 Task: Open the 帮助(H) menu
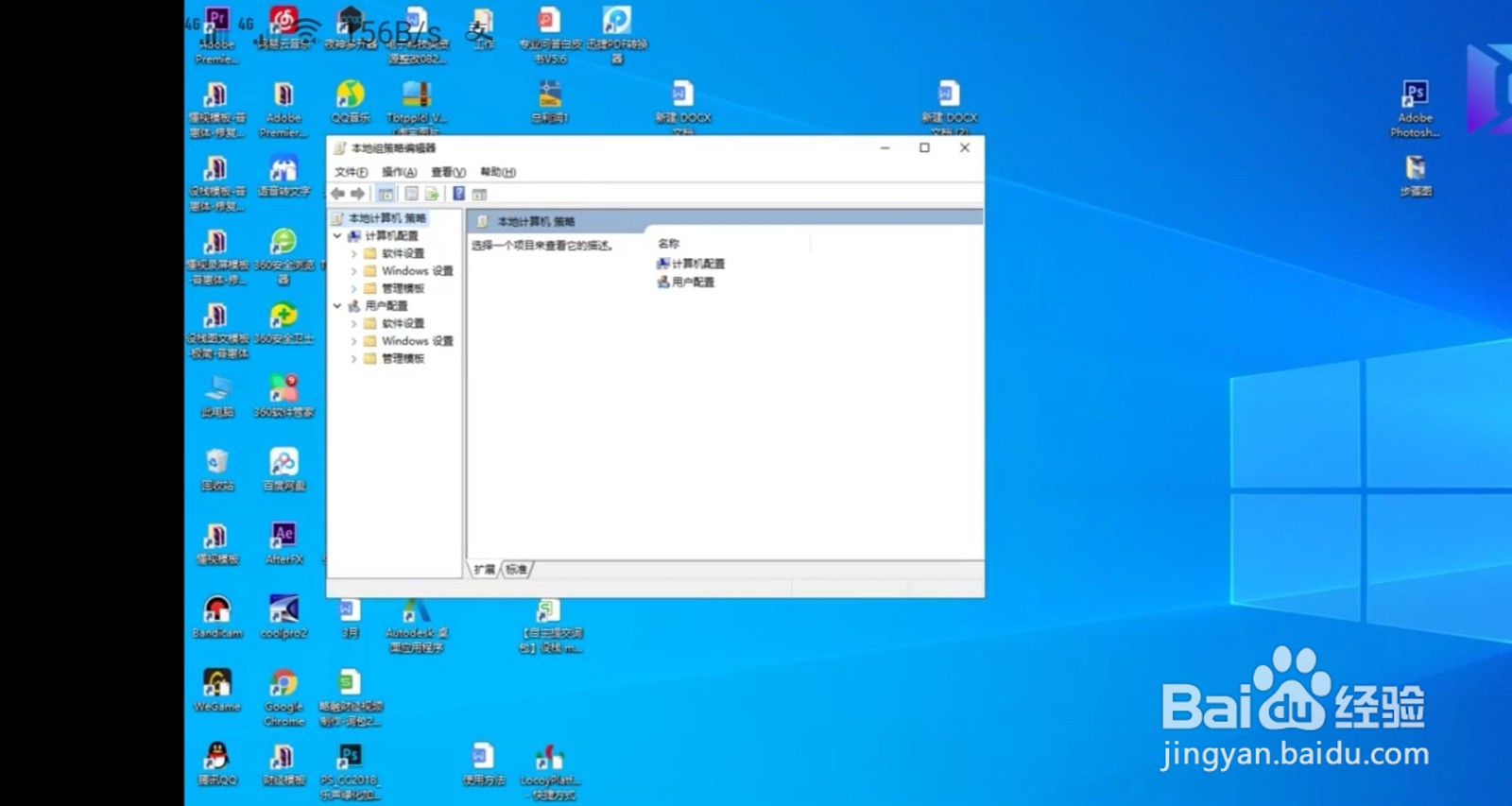click(x=498, y=172)
